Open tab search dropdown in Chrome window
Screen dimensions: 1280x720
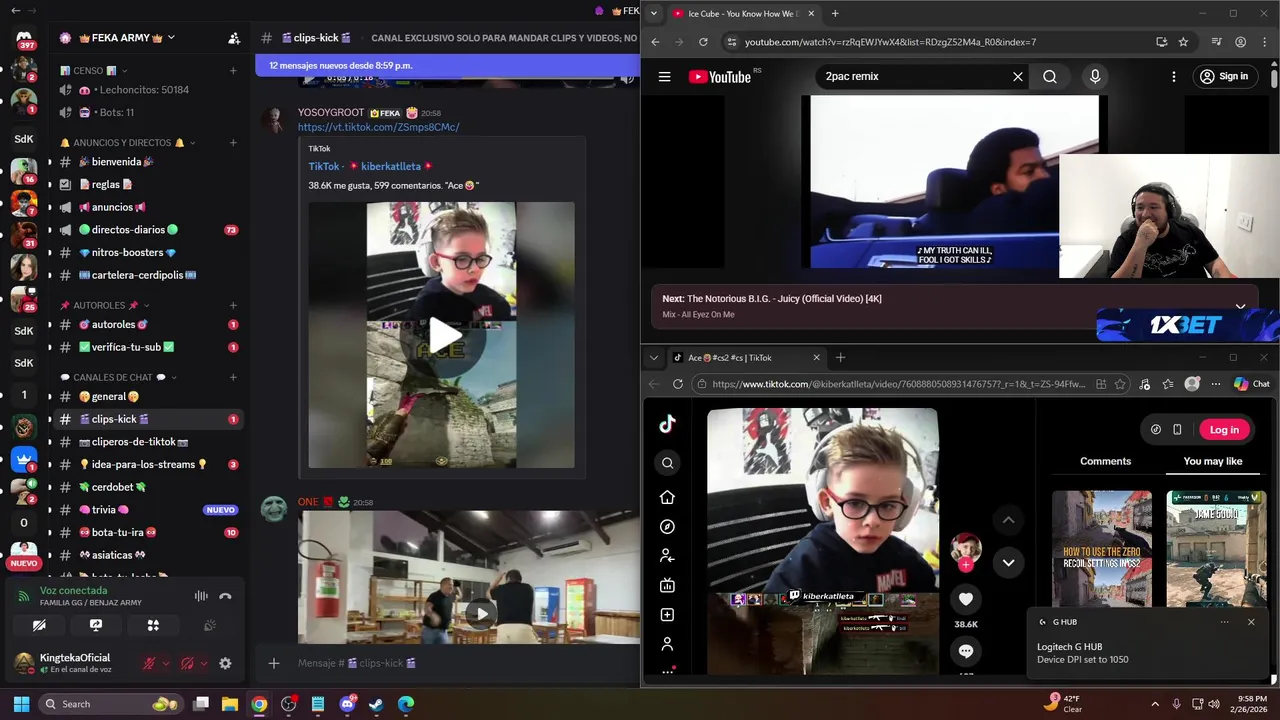[654, 14]
